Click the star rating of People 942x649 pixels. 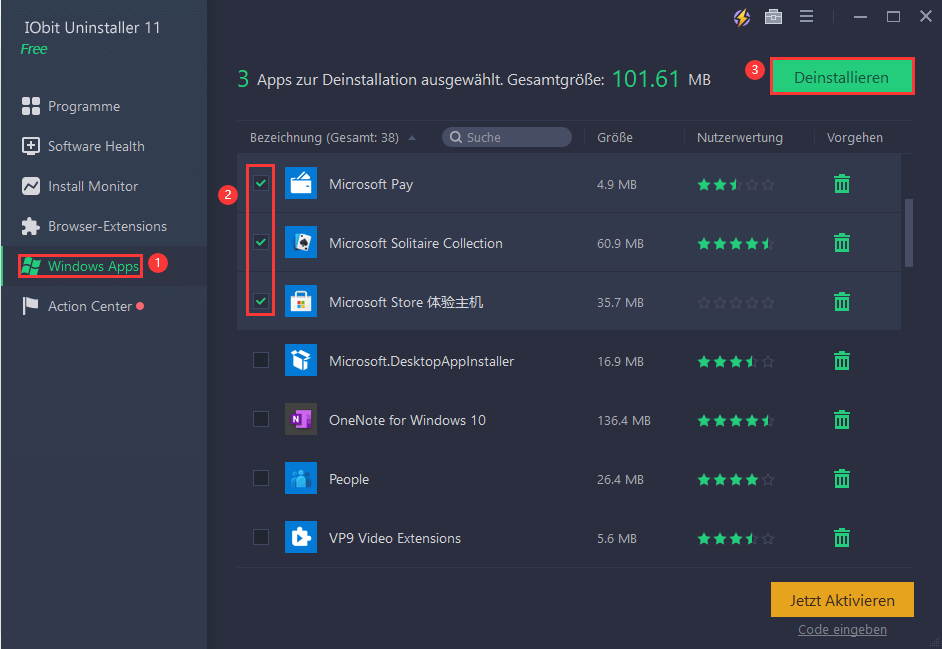735,480
